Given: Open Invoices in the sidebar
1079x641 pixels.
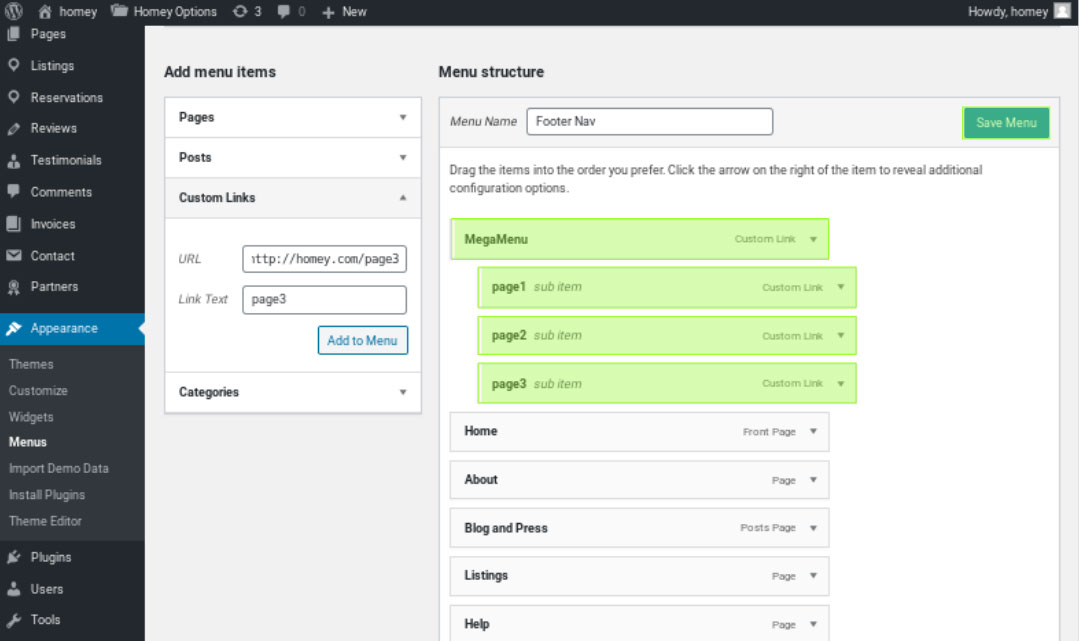Looking at the screenshot, I should tap(53, 224).
